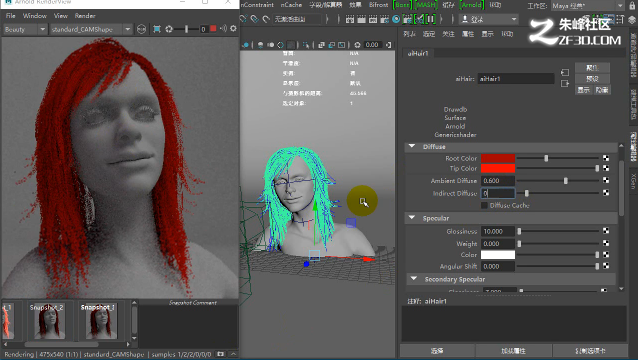This screenshot has width=638, height=360.
Task: Click the Root Color map checker icon
Action: tap(606, 158)
